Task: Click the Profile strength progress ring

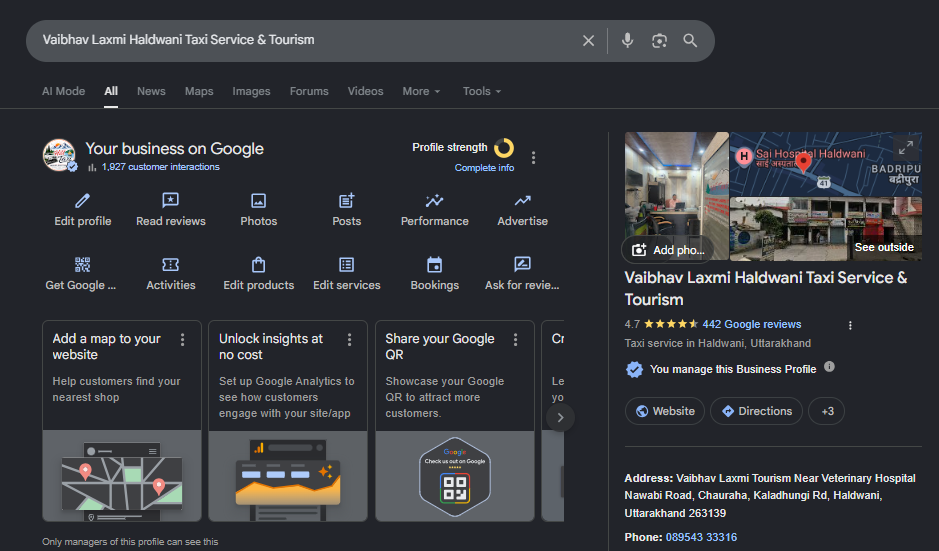Action: pos(504,147)
